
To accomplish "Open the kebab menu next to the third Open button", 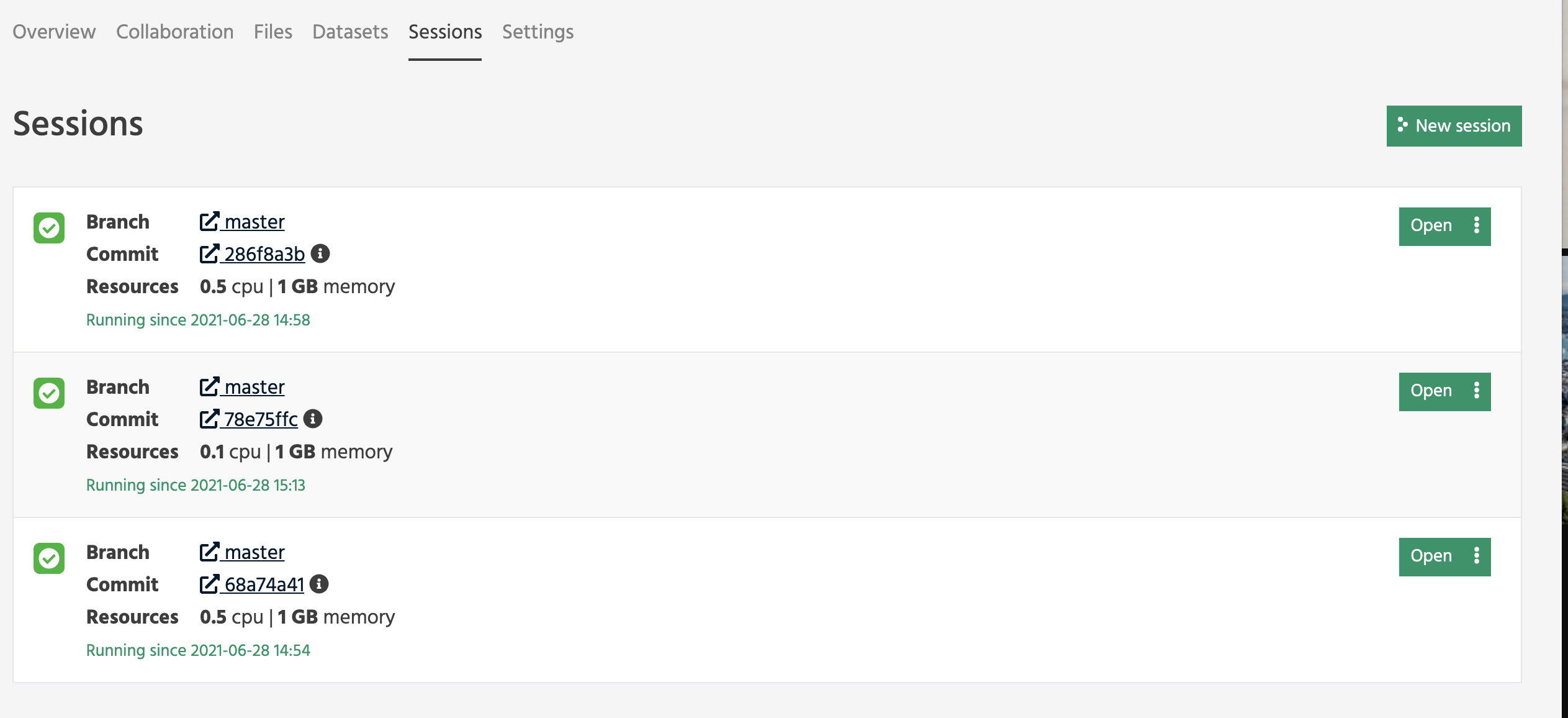I will (1477, 557).
